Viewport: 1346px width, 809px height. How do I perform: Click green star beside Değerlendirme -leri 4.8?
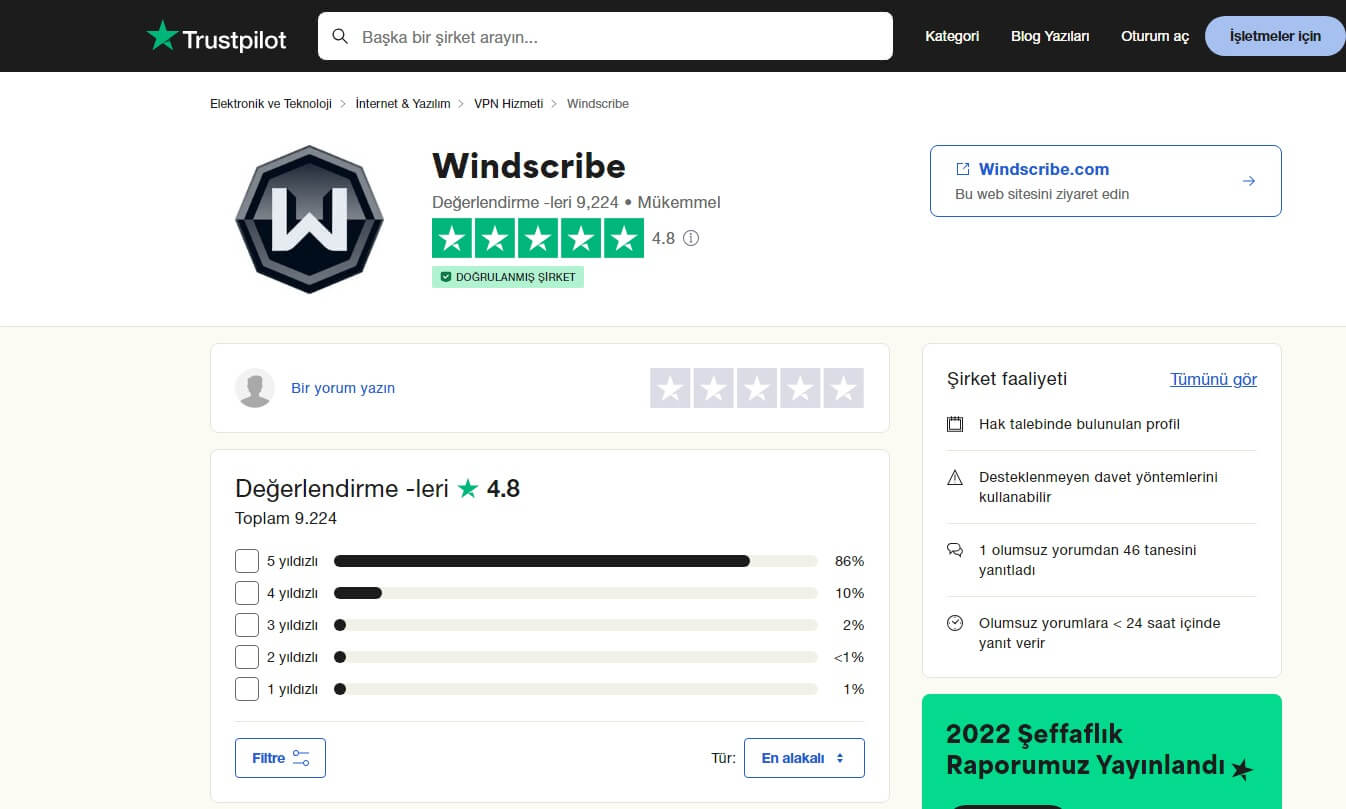click(x=468, y=488)
